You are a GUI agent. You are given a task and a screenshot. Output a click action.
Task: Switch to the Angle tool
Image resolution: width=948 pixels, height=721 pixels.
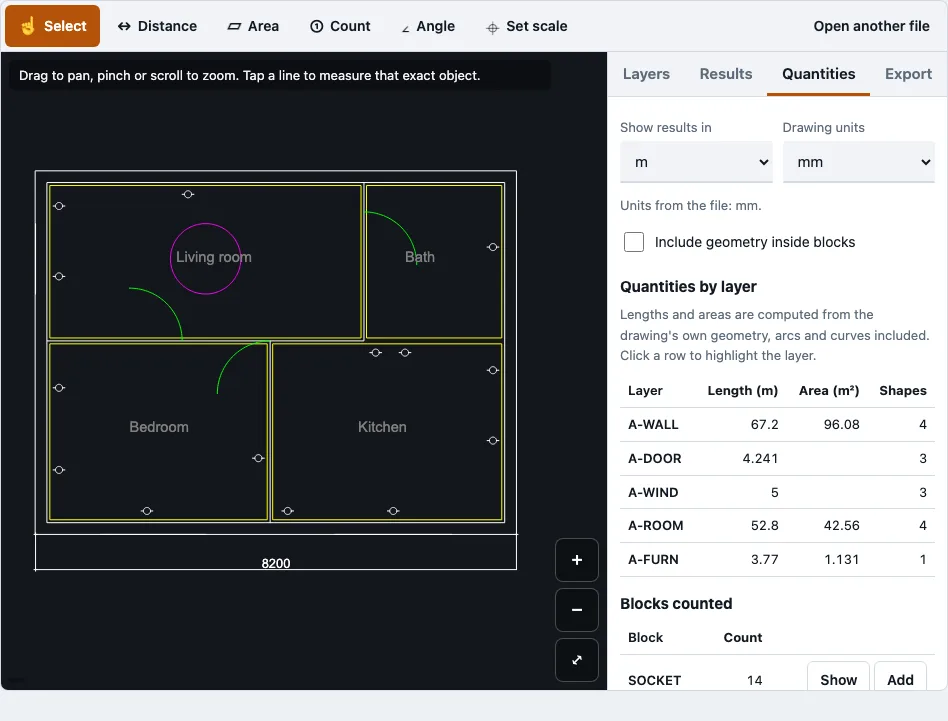[x=428, y=26]
